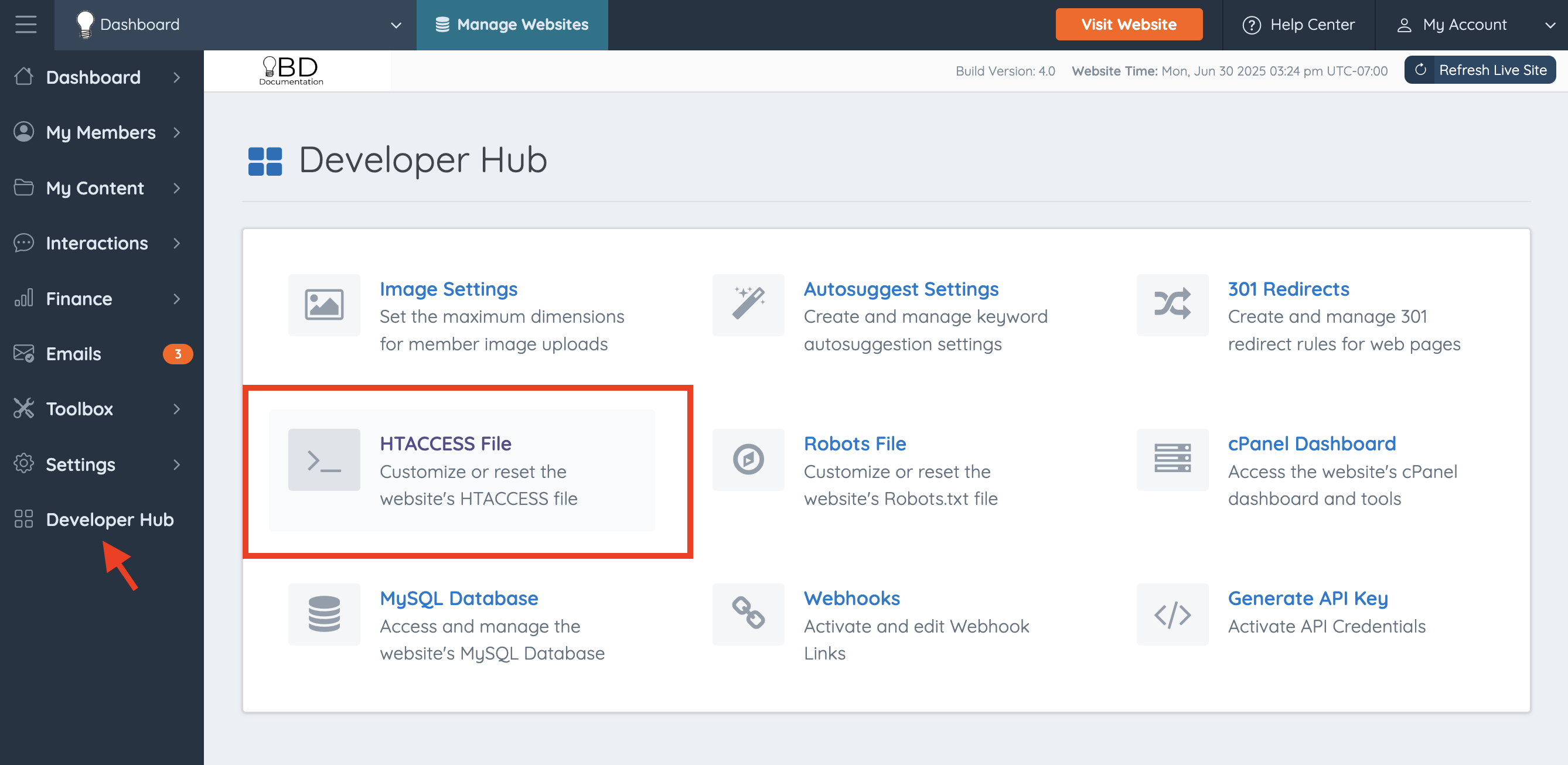Click the Robots File compass icon

click(748, 459)
